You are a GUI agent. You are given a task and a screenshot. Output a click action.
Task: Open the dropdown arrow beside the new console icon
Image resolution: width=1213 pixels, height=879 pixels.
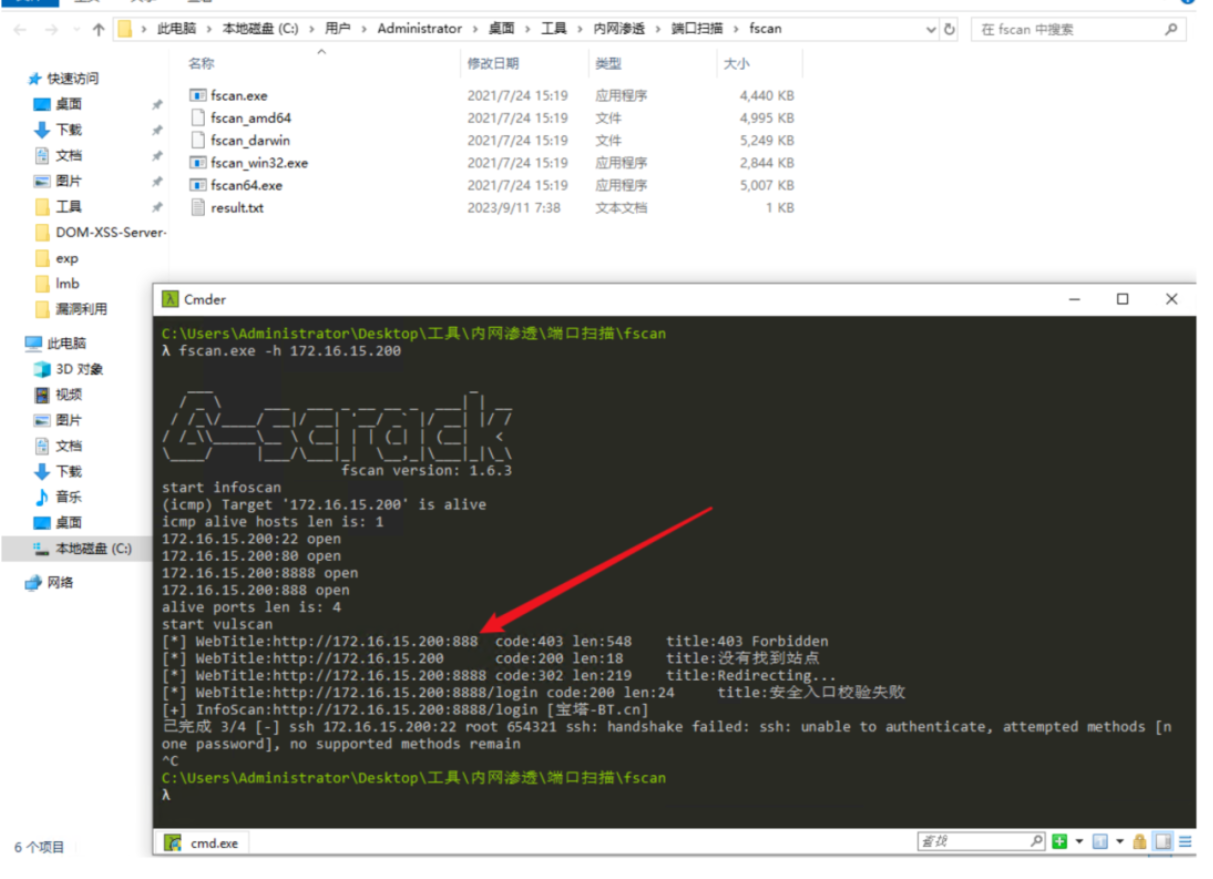point(1079,842)
